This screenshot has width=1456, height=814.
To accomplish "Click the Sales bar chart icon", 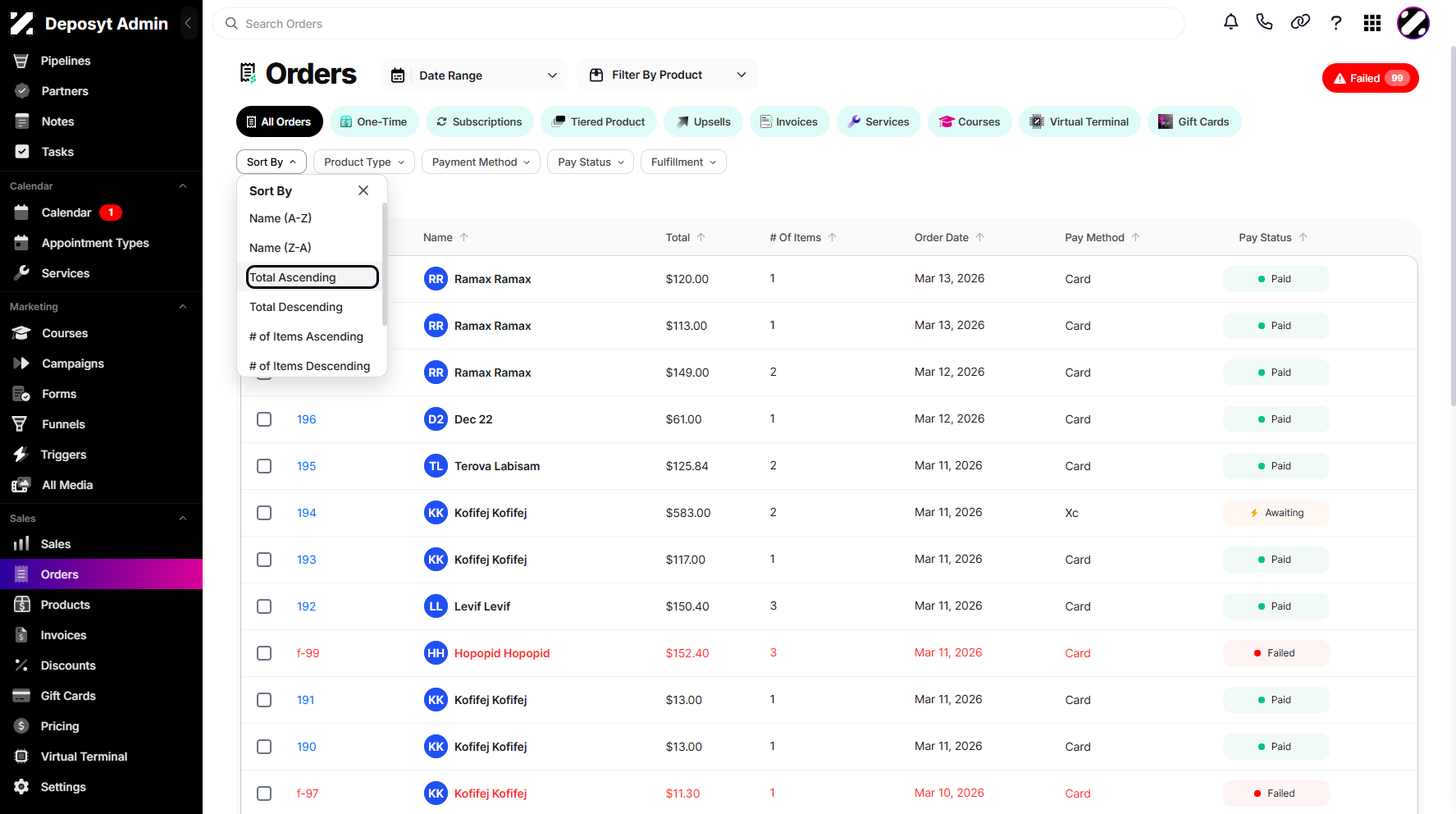I will point(21,544).
